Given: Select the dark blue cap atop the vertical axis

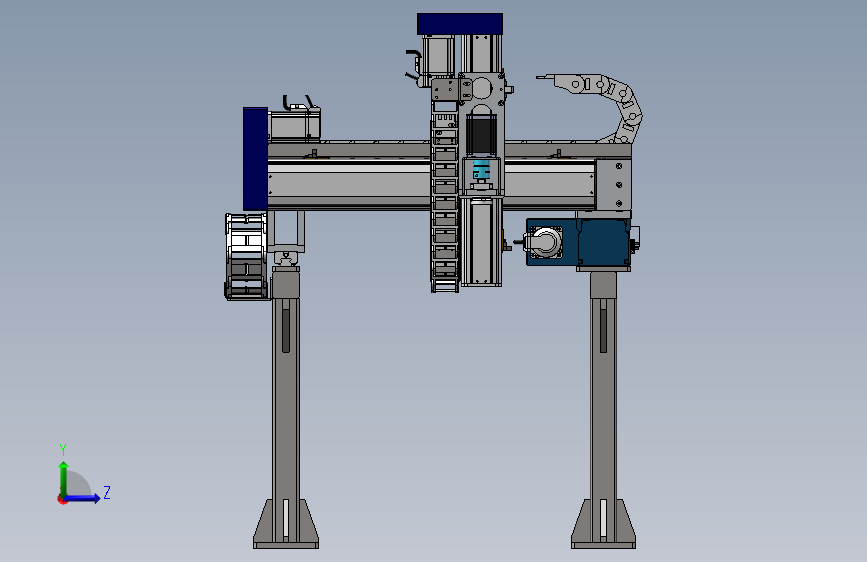Looking at the screenshot, I should click(x=459, y=24).
